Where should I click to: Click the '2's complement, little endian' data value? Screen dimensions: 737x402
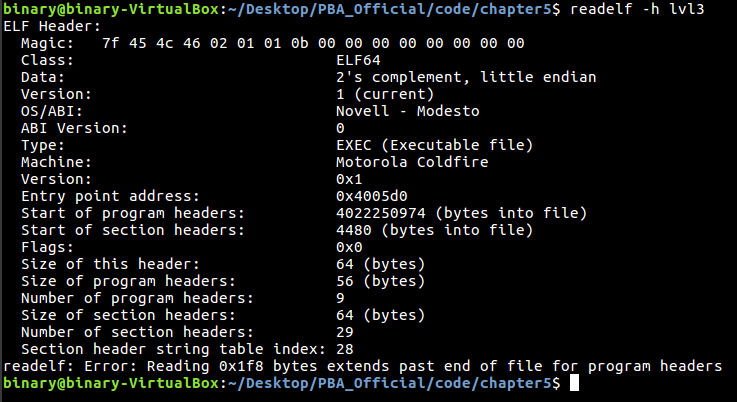point(466,77)
